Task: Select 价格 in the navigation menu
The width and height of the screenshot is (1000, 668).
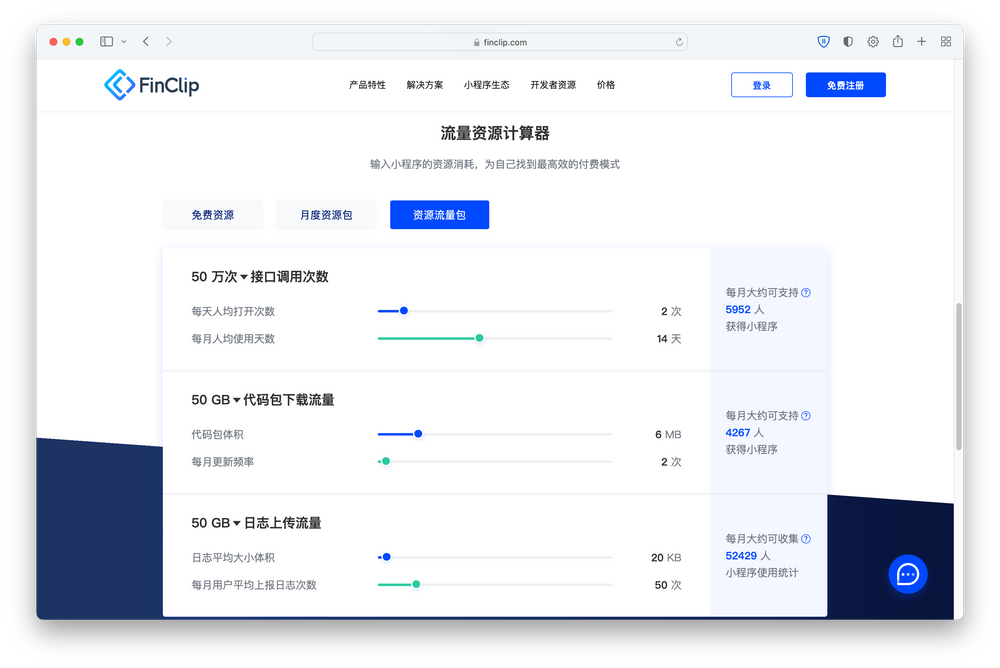Action: [605, 85]
